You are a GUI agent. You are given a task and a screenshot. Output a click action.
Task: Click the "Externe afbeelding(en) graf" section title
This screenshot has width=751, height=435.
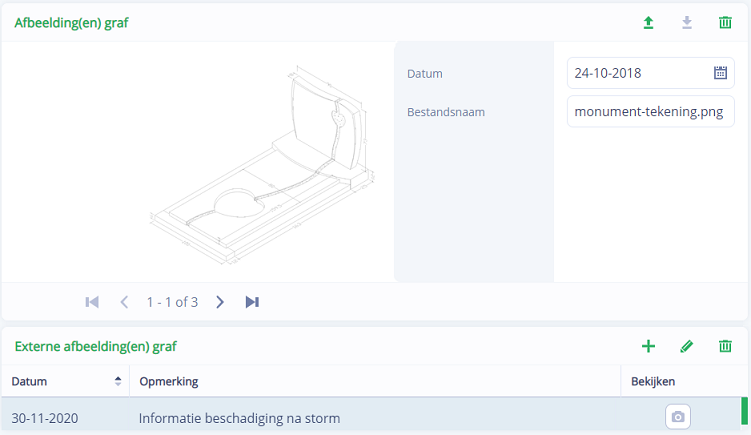(x=95, y=347)
